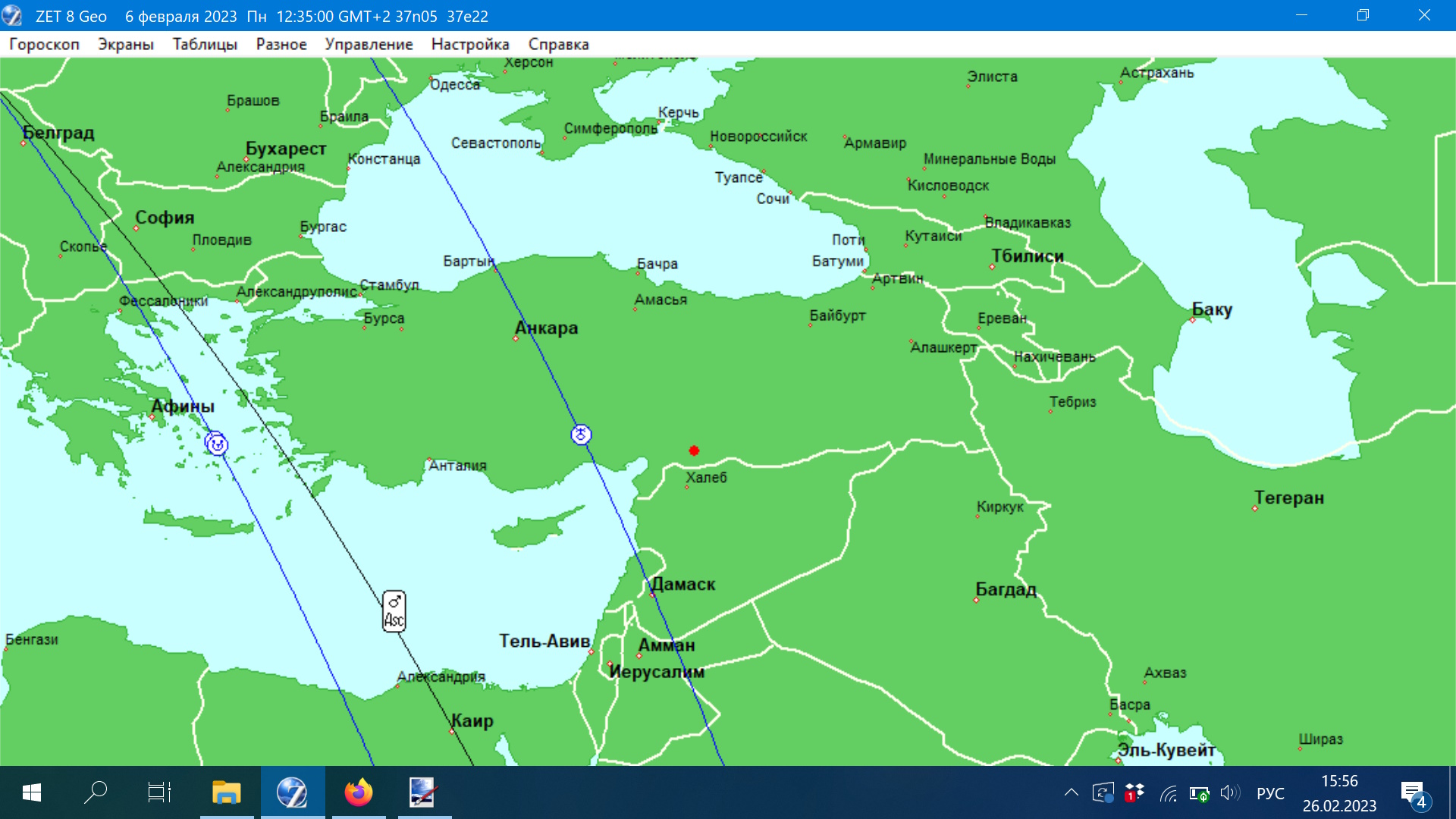Click the Mars Asc line marker

[x=394, y=611]
